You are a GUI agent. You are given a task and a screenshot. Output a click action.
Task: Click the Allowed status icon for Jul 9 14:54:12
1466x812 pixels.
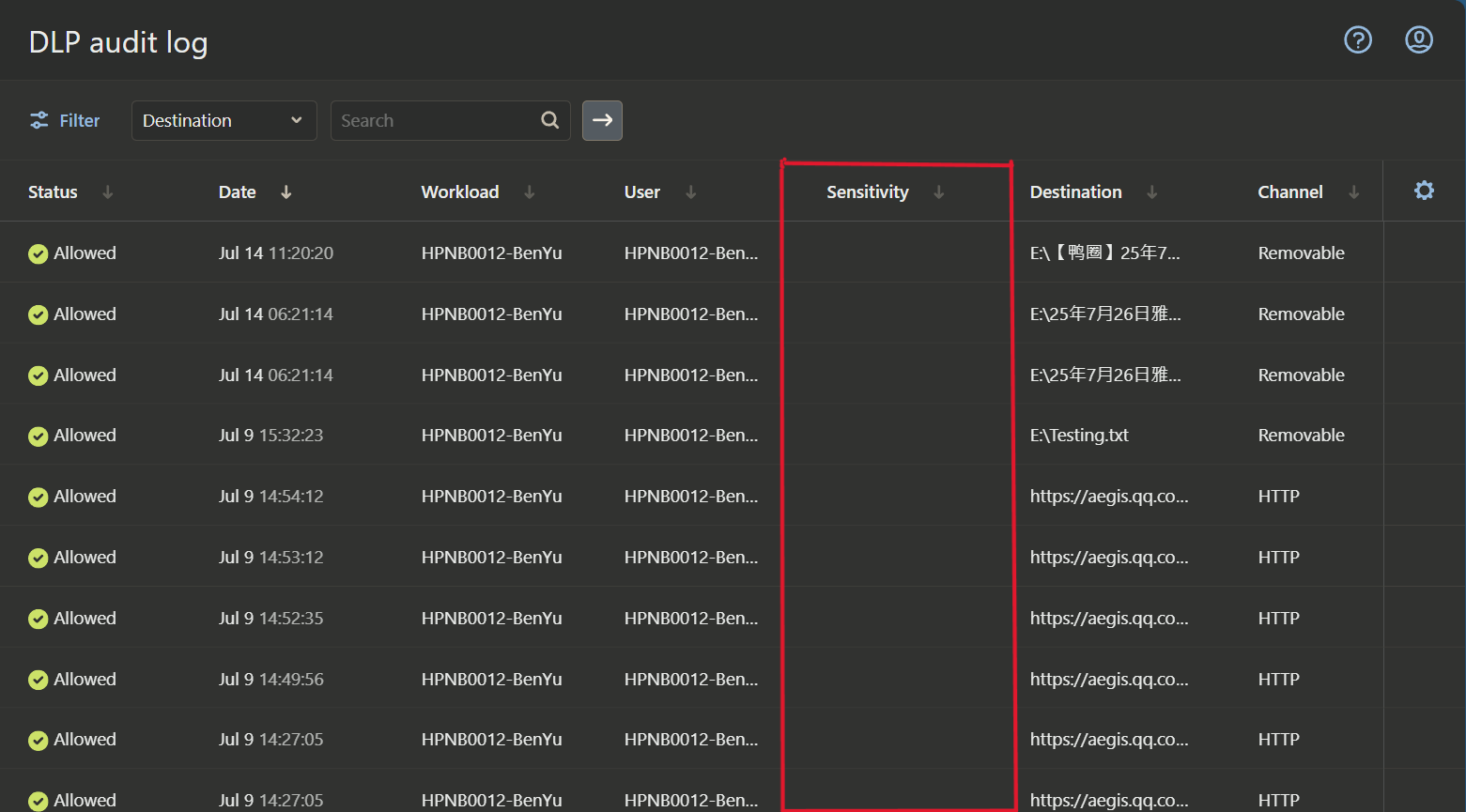(38, 498)
